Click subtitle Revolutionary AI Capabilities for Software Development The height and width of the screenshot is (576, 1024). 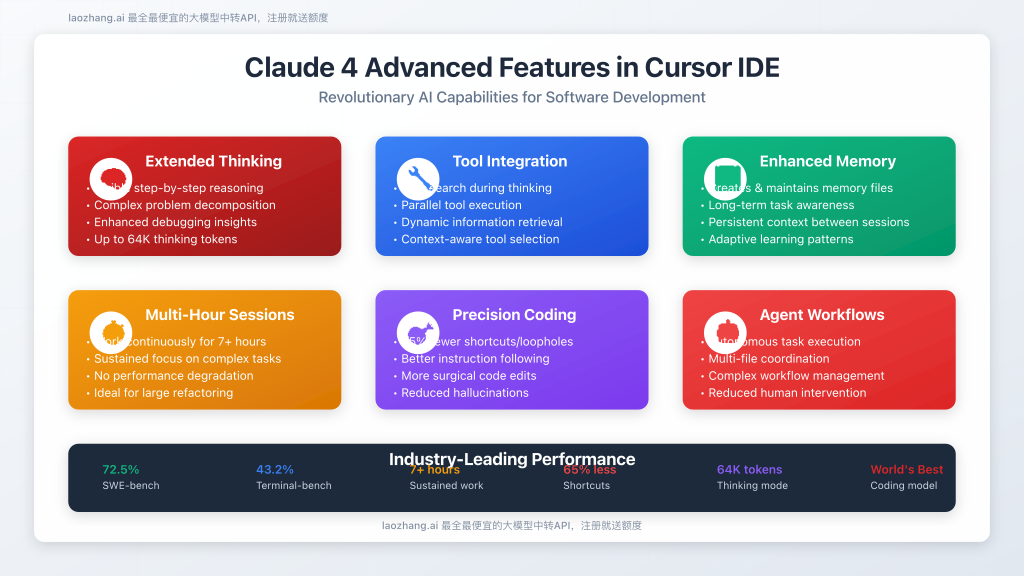point(512,97)
